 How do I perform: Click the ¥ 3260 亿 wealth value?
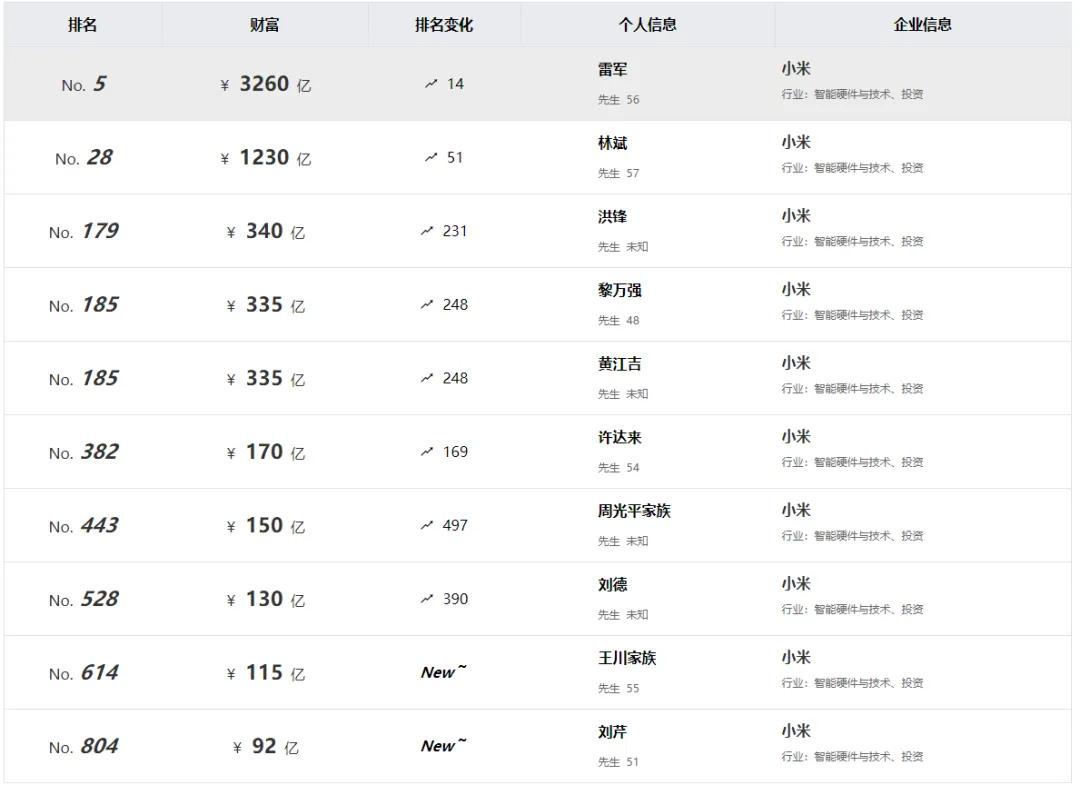coord(265,84)
